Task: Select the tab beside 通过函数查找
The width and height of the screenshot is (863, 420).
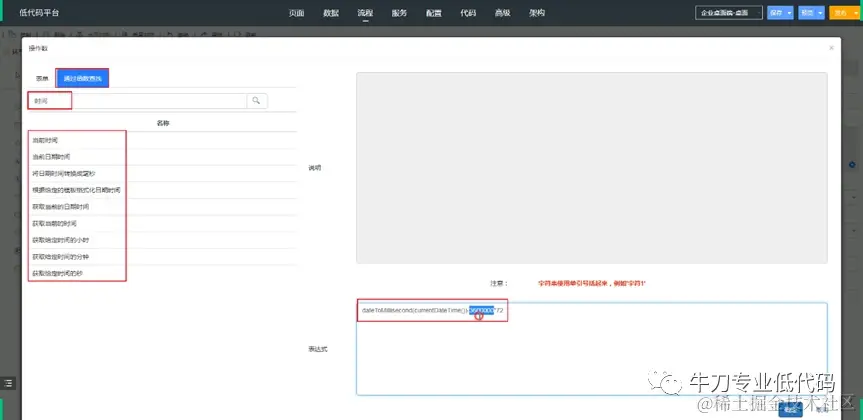Action: [x=42, y=78]
